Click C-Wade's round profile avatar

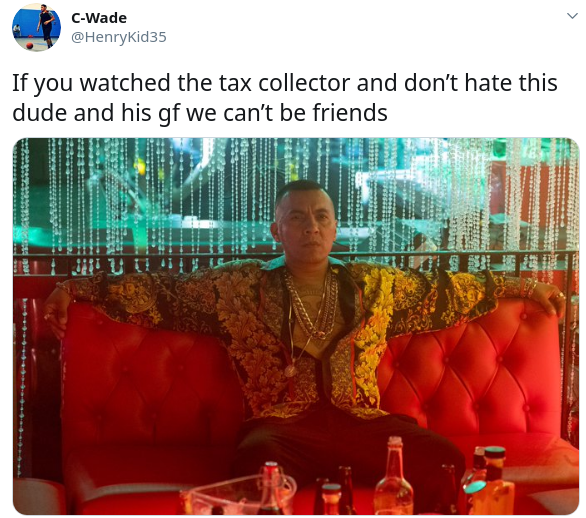36,27
